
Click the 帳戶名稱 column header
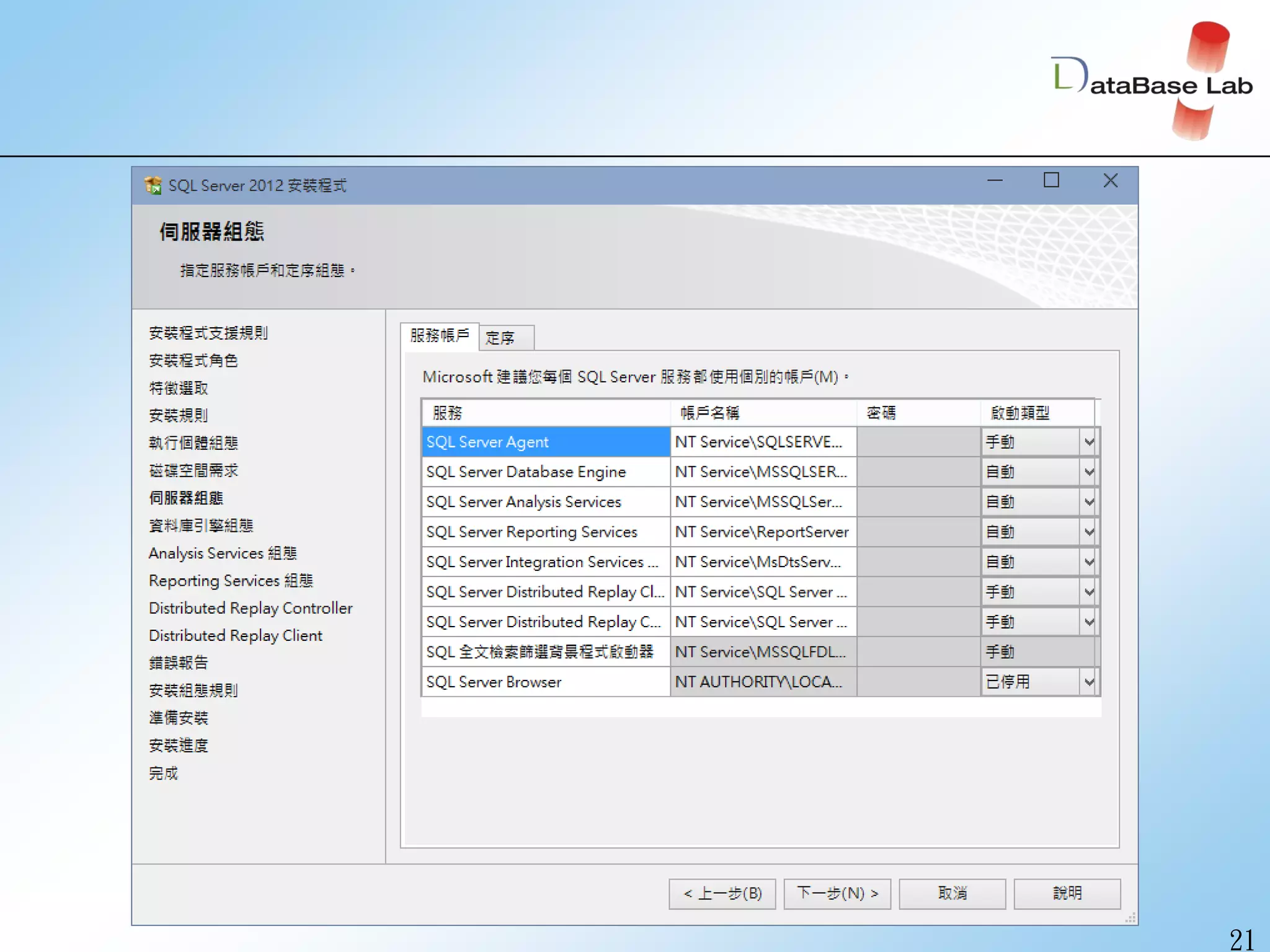pos(763,413)
